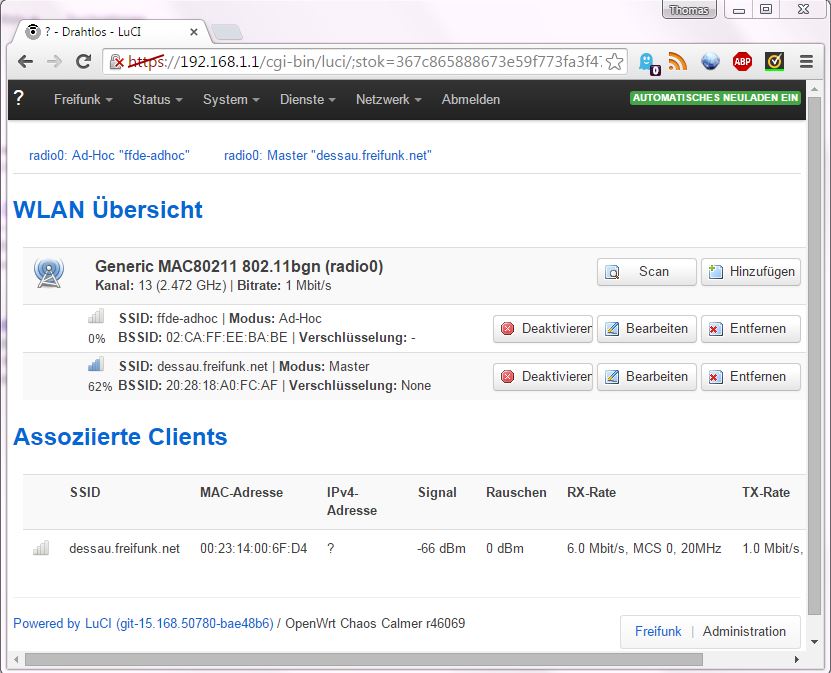
Task: Expand the System dropdown menu
Action: 231,99
